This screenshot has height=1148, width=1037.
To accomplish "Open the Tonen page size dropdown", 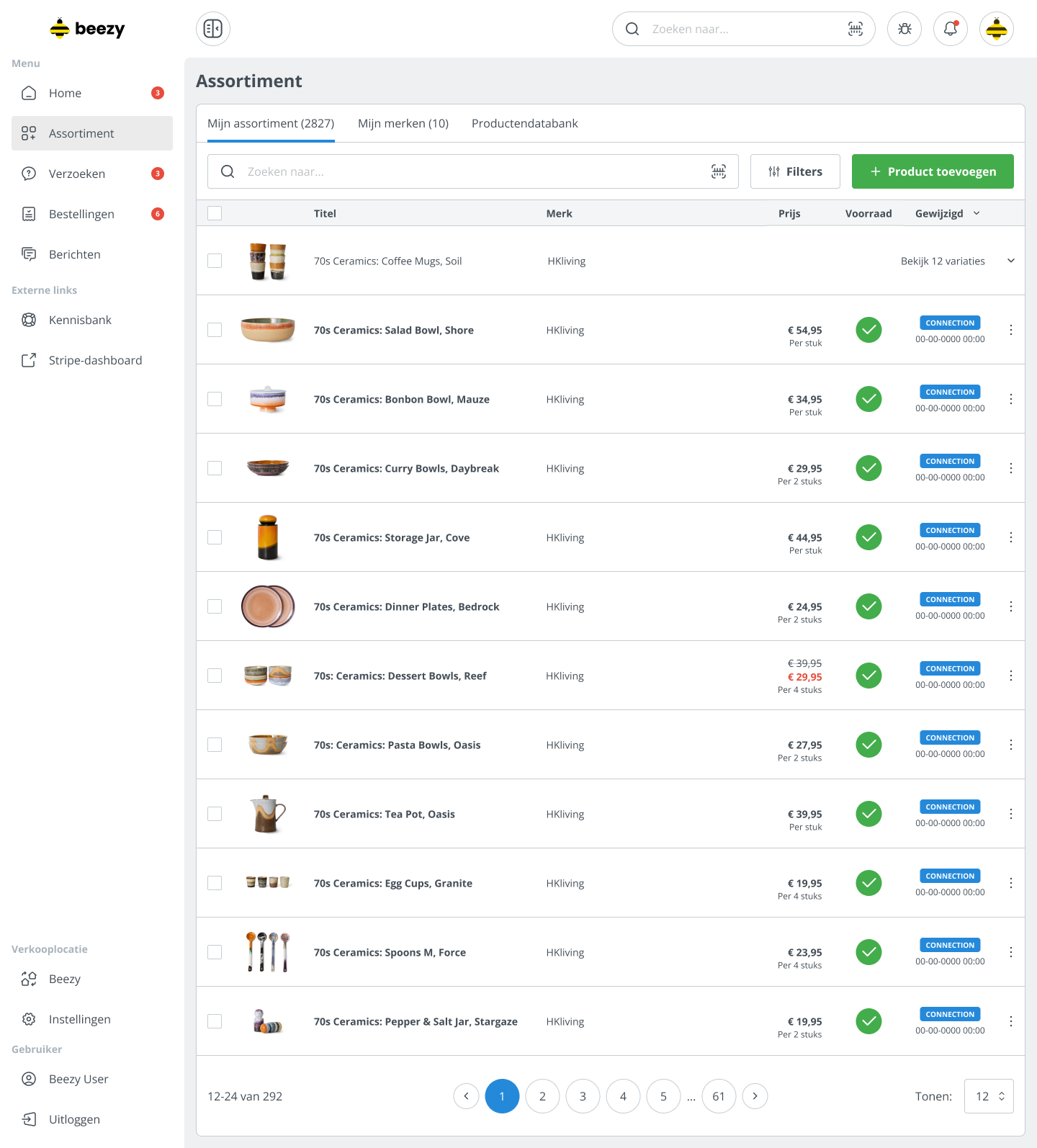I will point(989,1096).
